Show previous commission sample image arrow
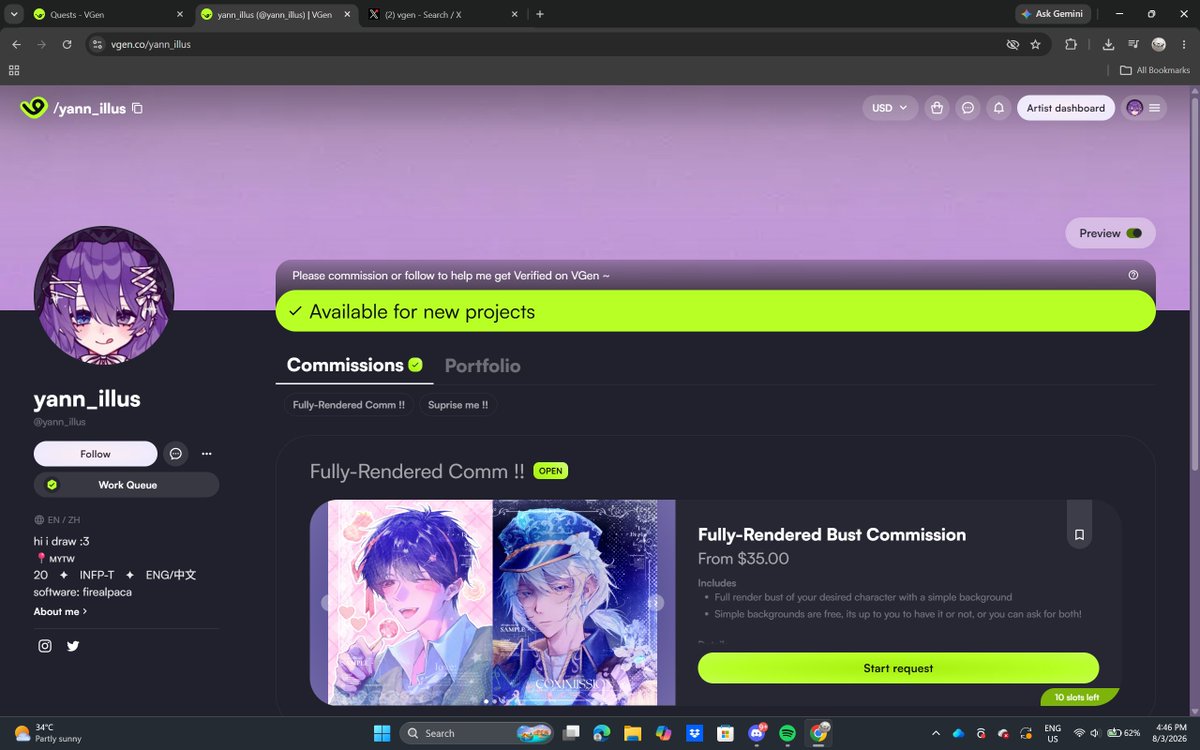Viewport: 1200px width, 750px height. click(327, 603)
